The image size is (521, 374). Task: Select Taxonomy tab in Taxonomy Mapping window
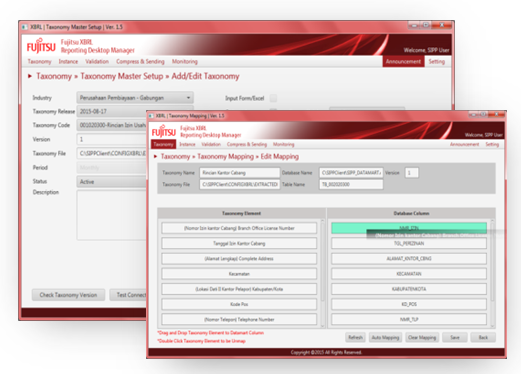(x=163, y=144)
